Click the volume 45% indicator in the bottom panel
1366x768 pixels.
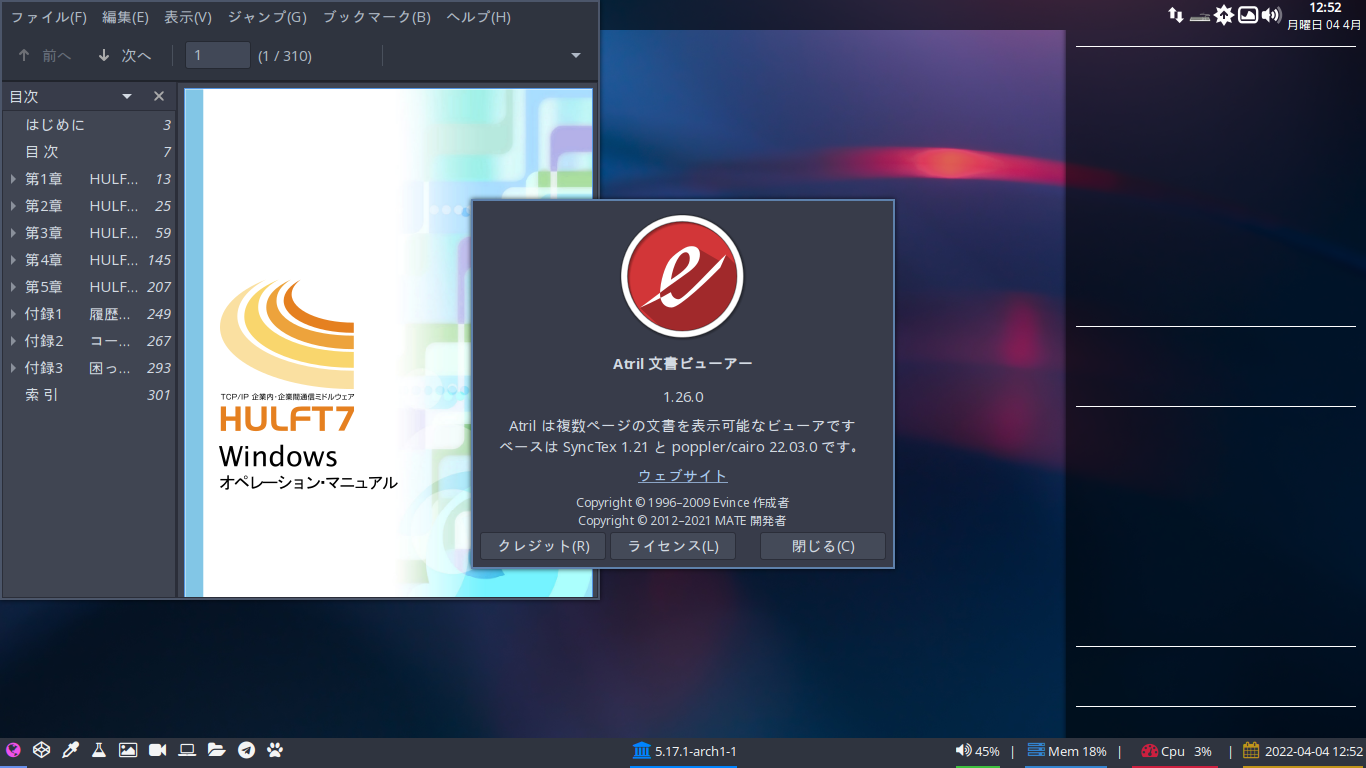coord(978,751)
